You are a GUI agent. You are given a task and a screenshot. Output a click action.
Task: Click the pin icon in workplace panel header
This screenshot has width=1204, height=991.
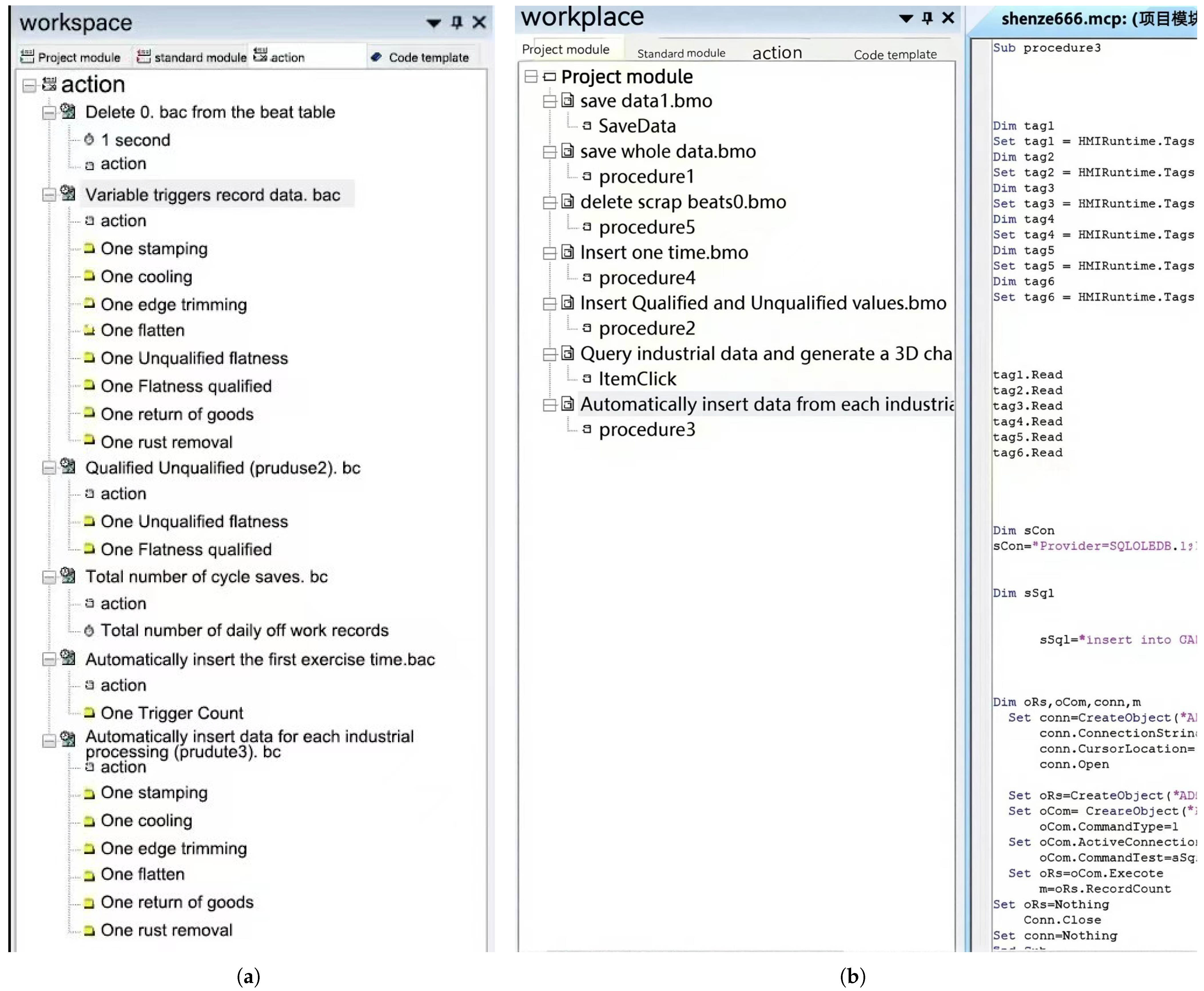(927, 18)
